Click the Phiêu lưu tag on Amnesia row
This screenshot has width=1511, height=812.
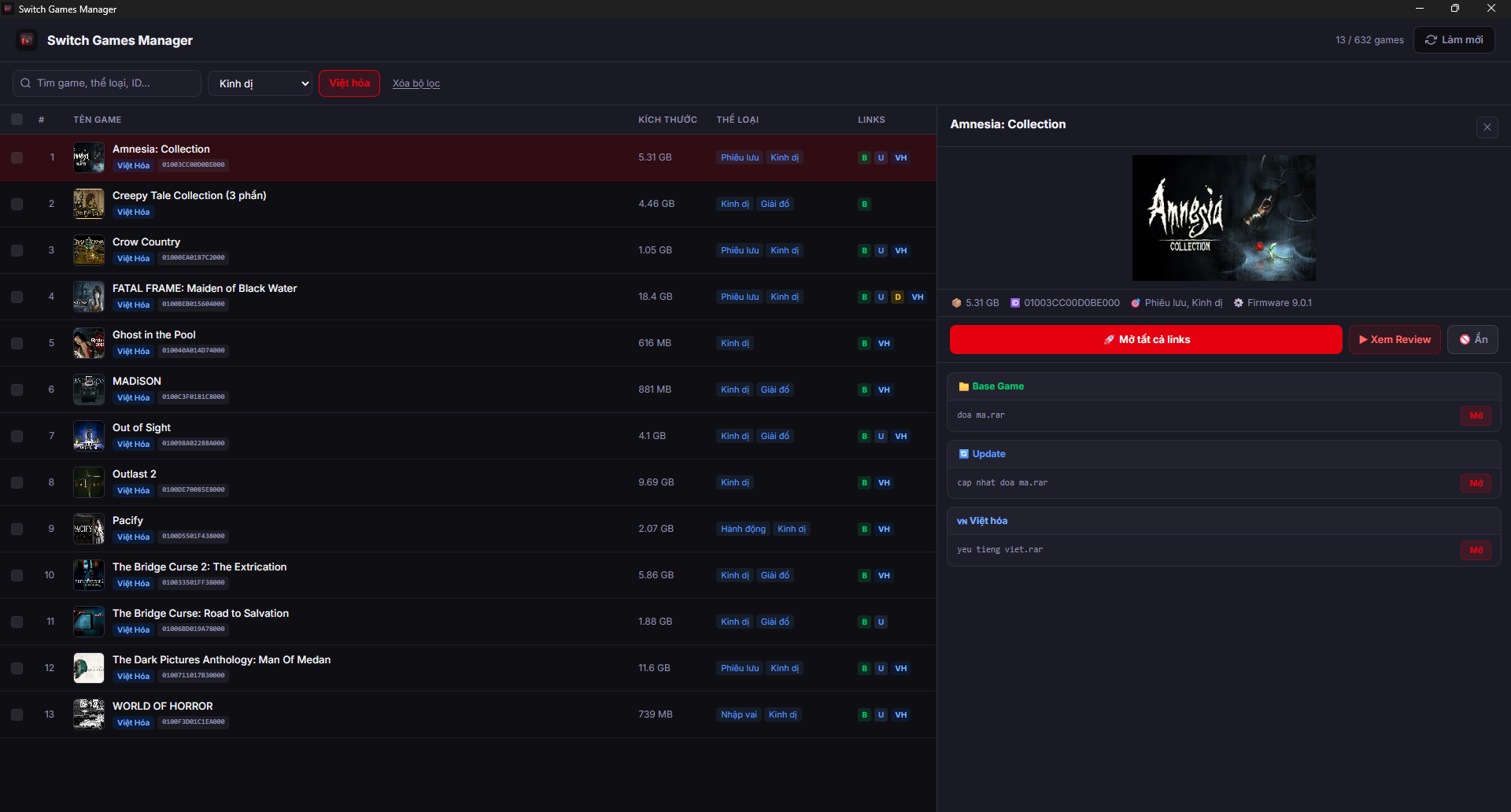pyautogui.click(x=740, y=157)
